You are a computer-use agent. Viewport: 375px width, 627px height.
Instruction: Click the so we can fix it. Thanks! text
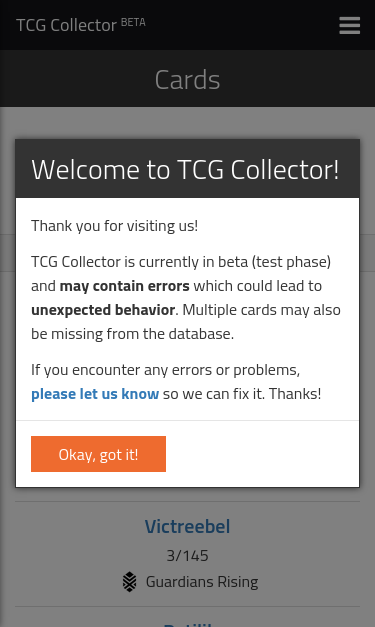pyautogui.click(x=242, y=394)
